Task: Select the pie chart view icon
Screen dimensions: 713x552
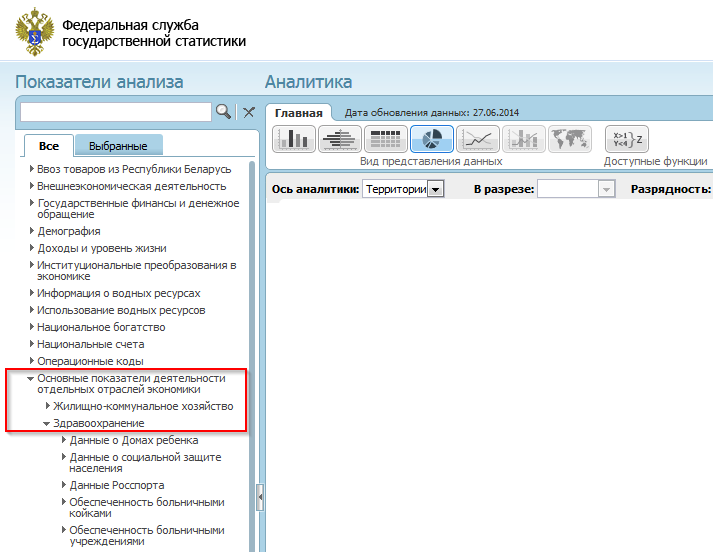Action: (x=432, y=139)
